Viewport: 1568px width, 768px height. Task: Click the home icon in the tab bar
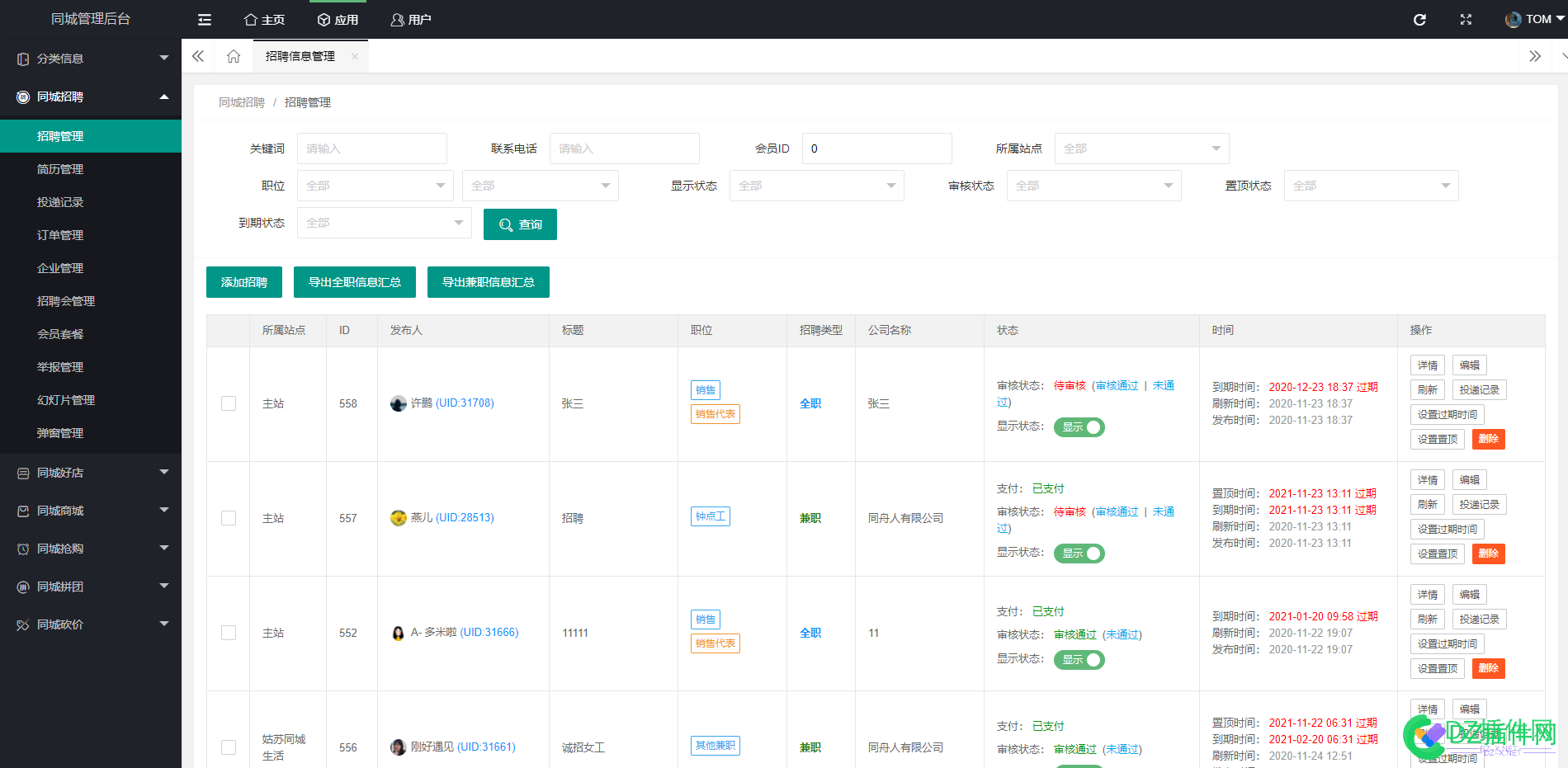click(x=233, y=56)
